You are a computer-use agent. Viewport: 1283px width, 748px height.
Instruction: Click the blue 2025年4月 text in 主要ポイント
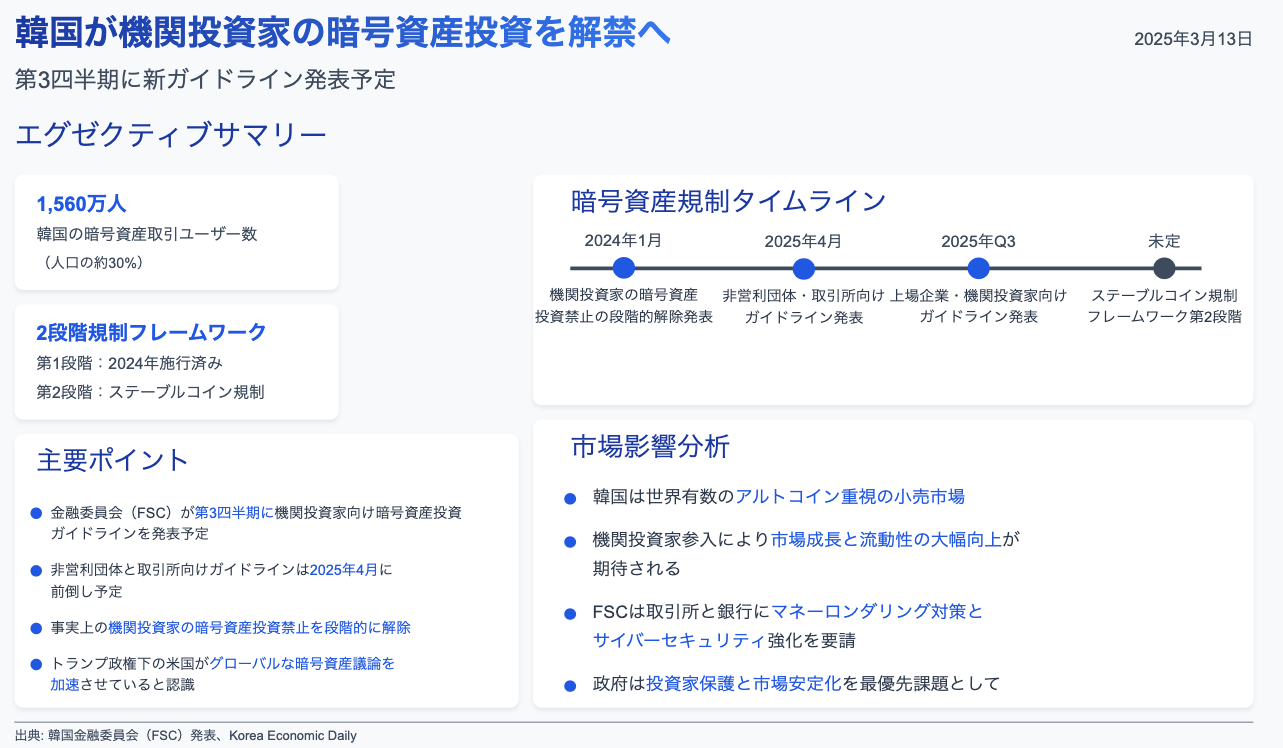[x=343, y=570]
